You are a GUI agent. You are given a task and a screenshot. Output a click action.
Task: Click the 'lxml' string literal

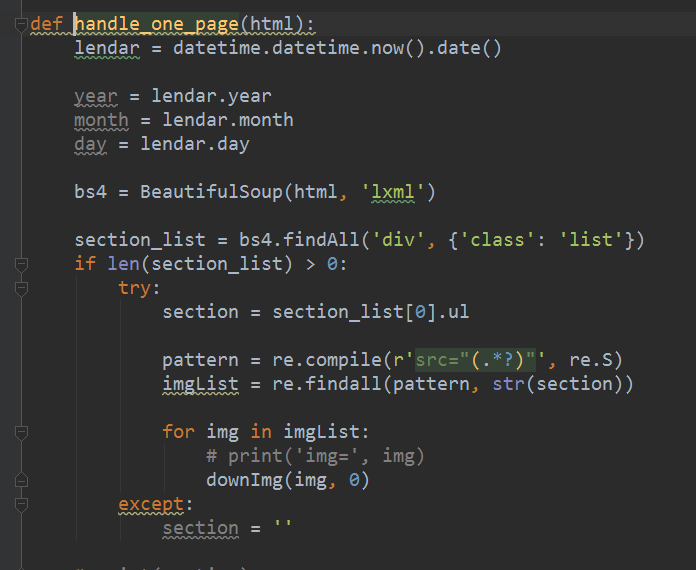click(x=392, y=192)
